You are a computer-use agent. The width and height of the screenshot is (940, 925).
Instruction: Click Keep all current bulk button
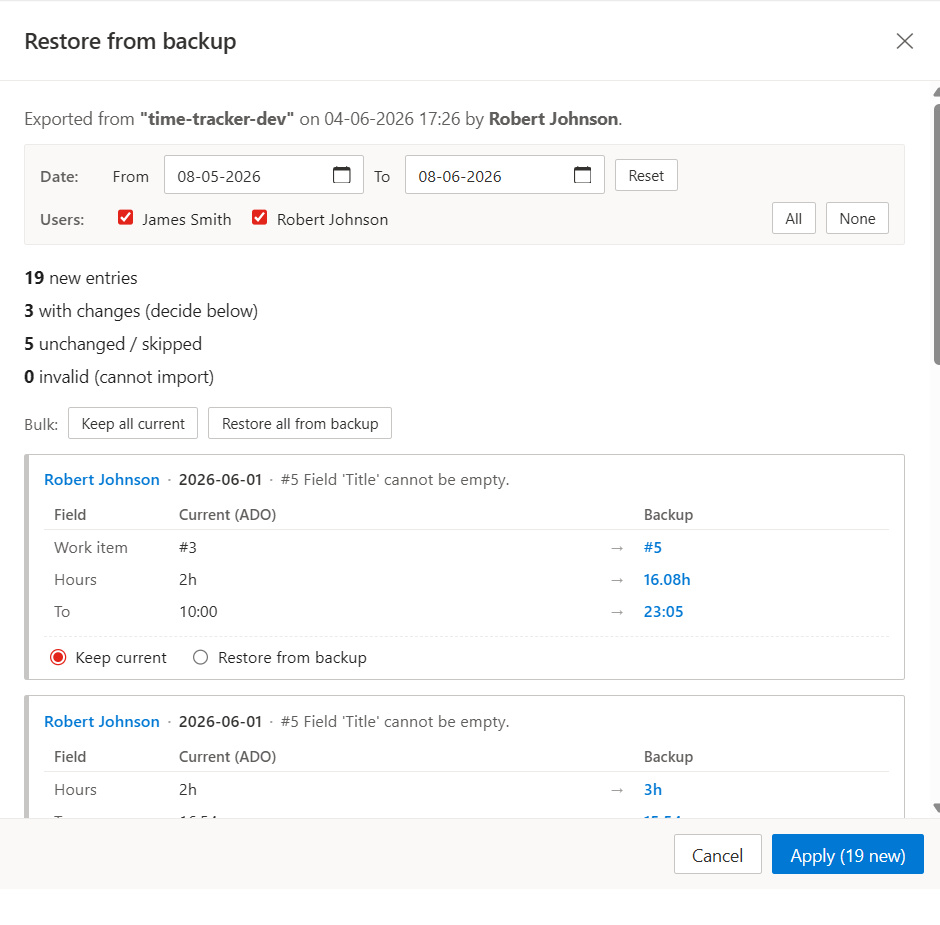point(133,423)
